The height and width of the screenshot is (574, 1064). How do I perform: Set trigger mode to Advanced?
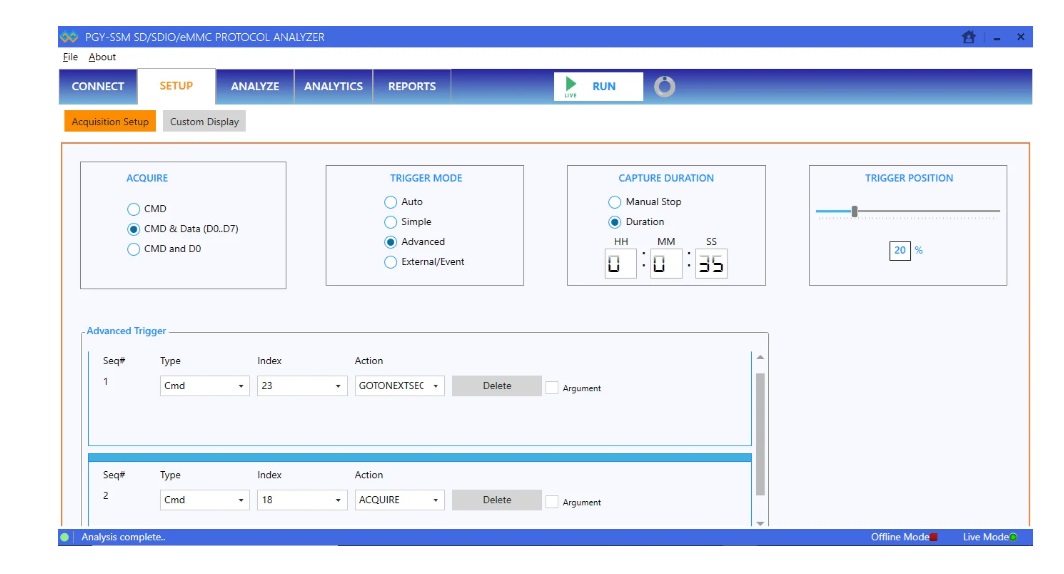click(390, 242)
